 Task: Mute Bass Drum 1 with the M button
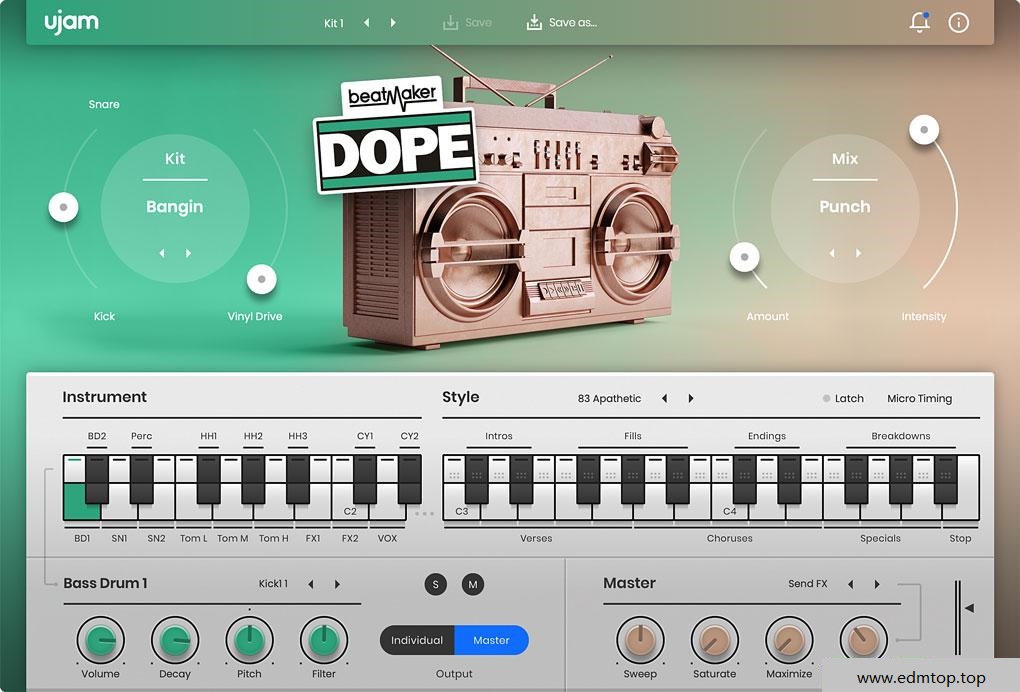pos(472,584)
